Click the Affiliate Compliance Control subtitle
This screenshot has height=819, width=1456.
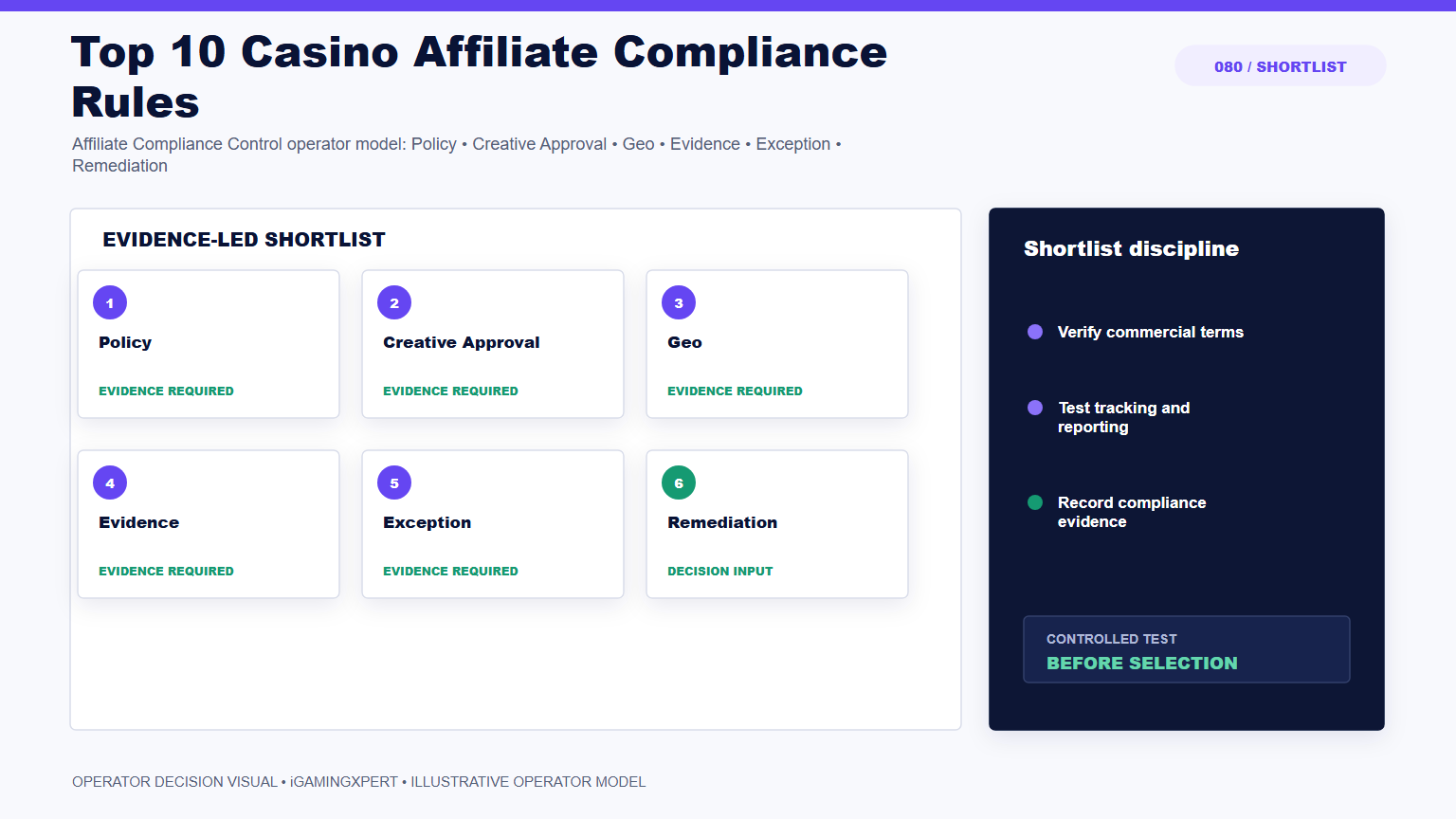[457, 155]
